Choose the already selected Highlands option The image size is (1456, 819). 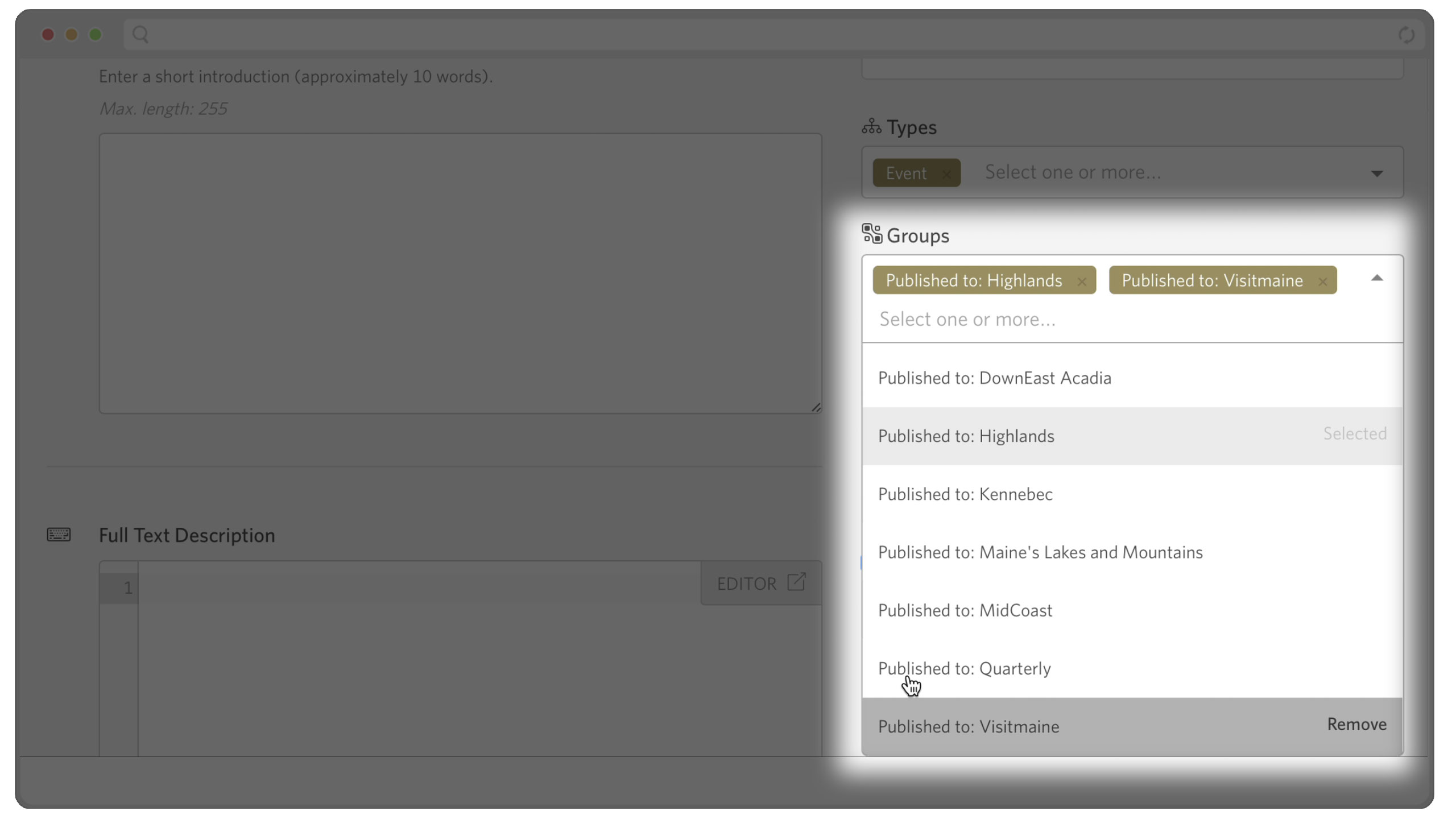click(1132, 436)
